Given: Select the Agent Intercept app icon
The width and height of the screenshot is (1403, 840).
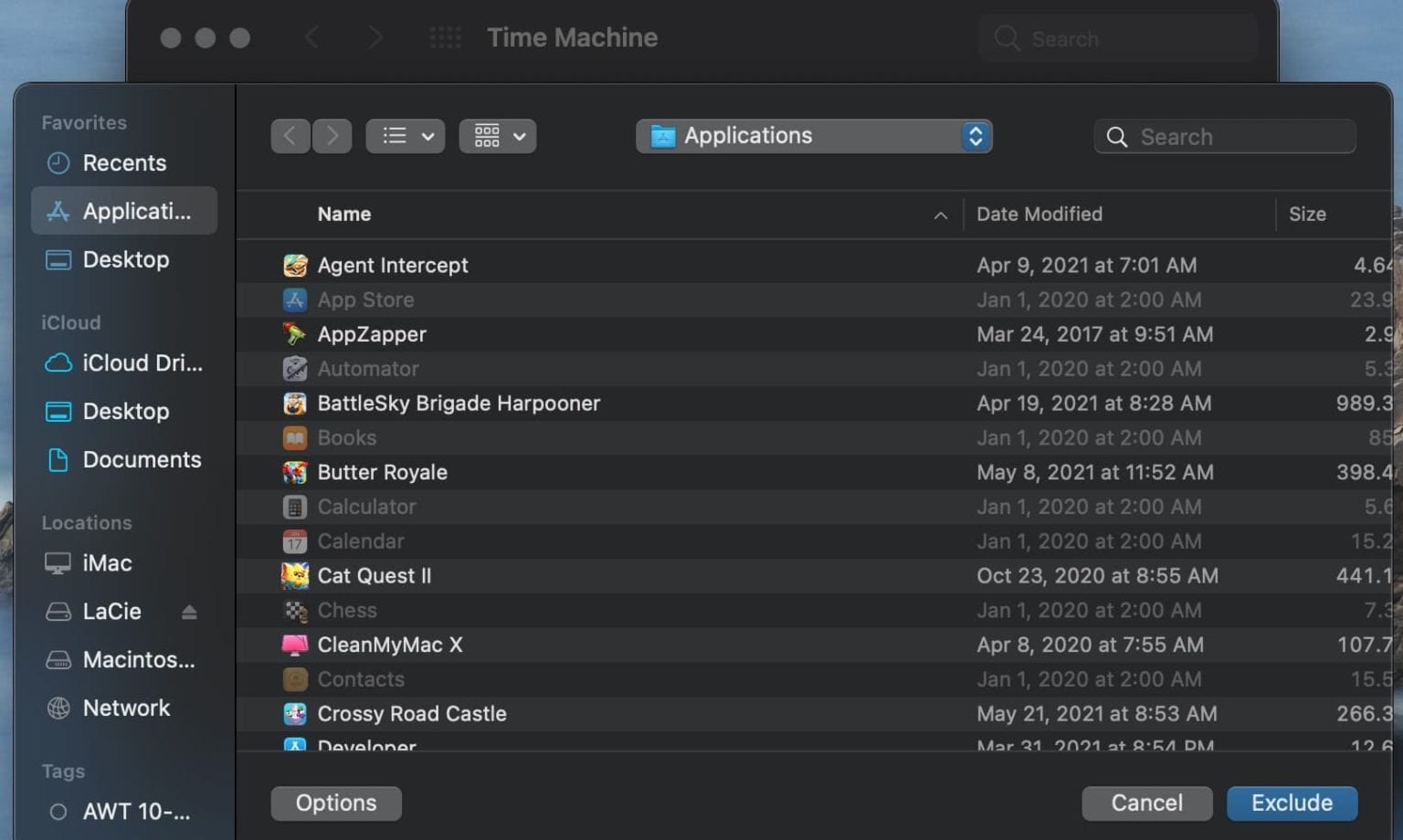Looking at the screenshot, I should (x=295, y=265).
